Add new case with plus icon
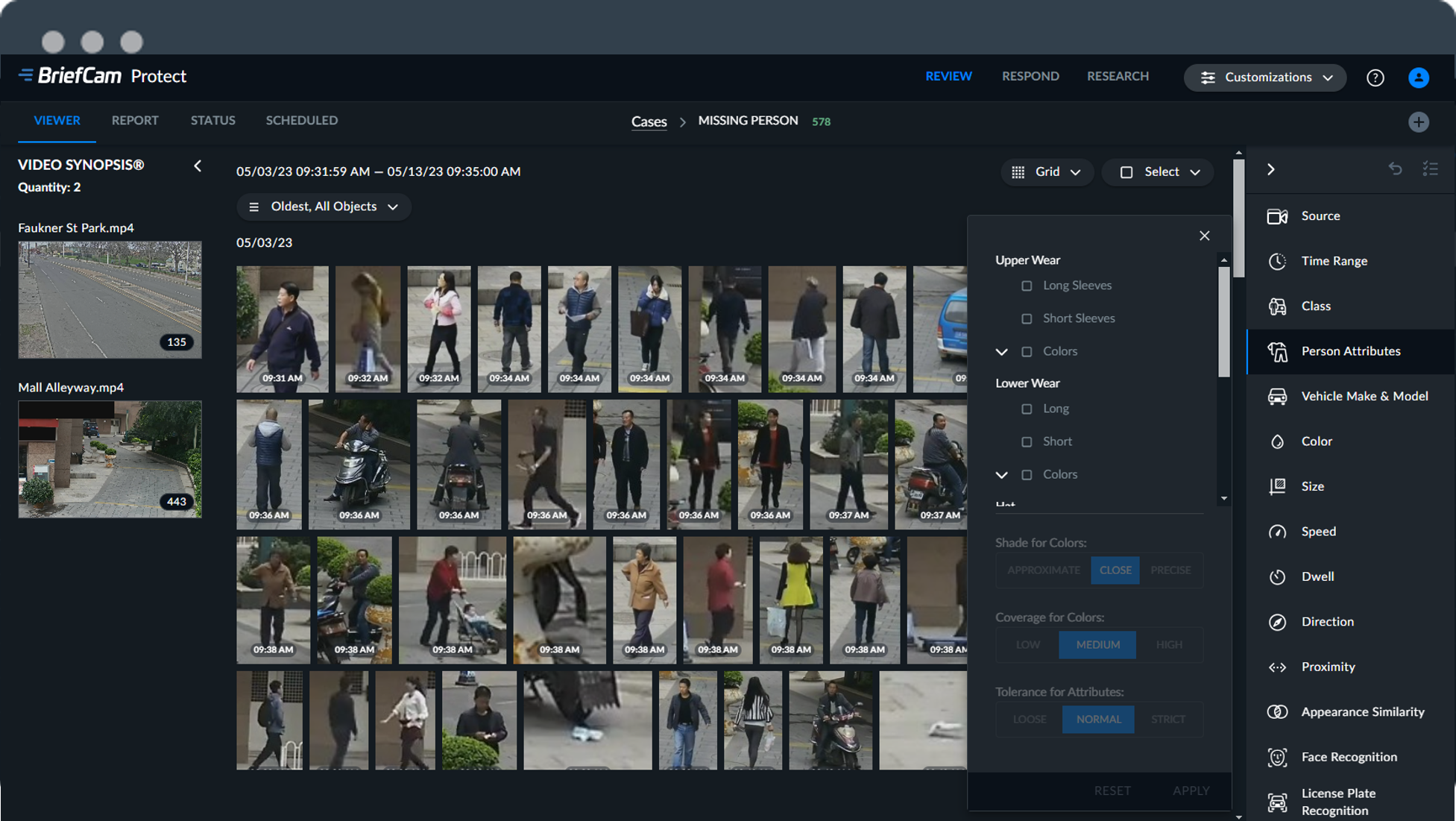The image size is (1456, 821). click(x=1418, y=122)
